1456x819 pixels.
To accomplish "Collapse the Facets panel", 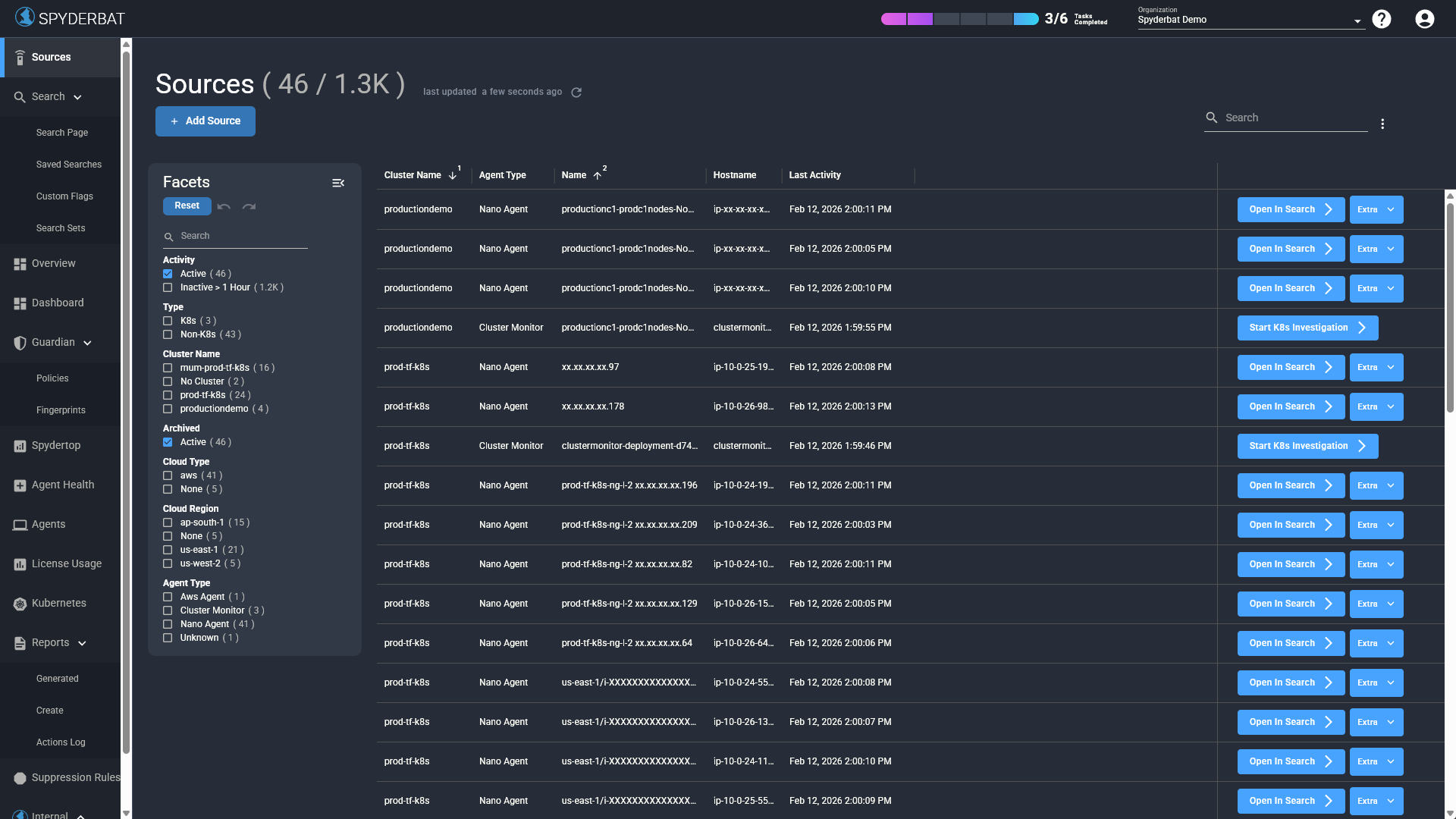I will 338,183.
